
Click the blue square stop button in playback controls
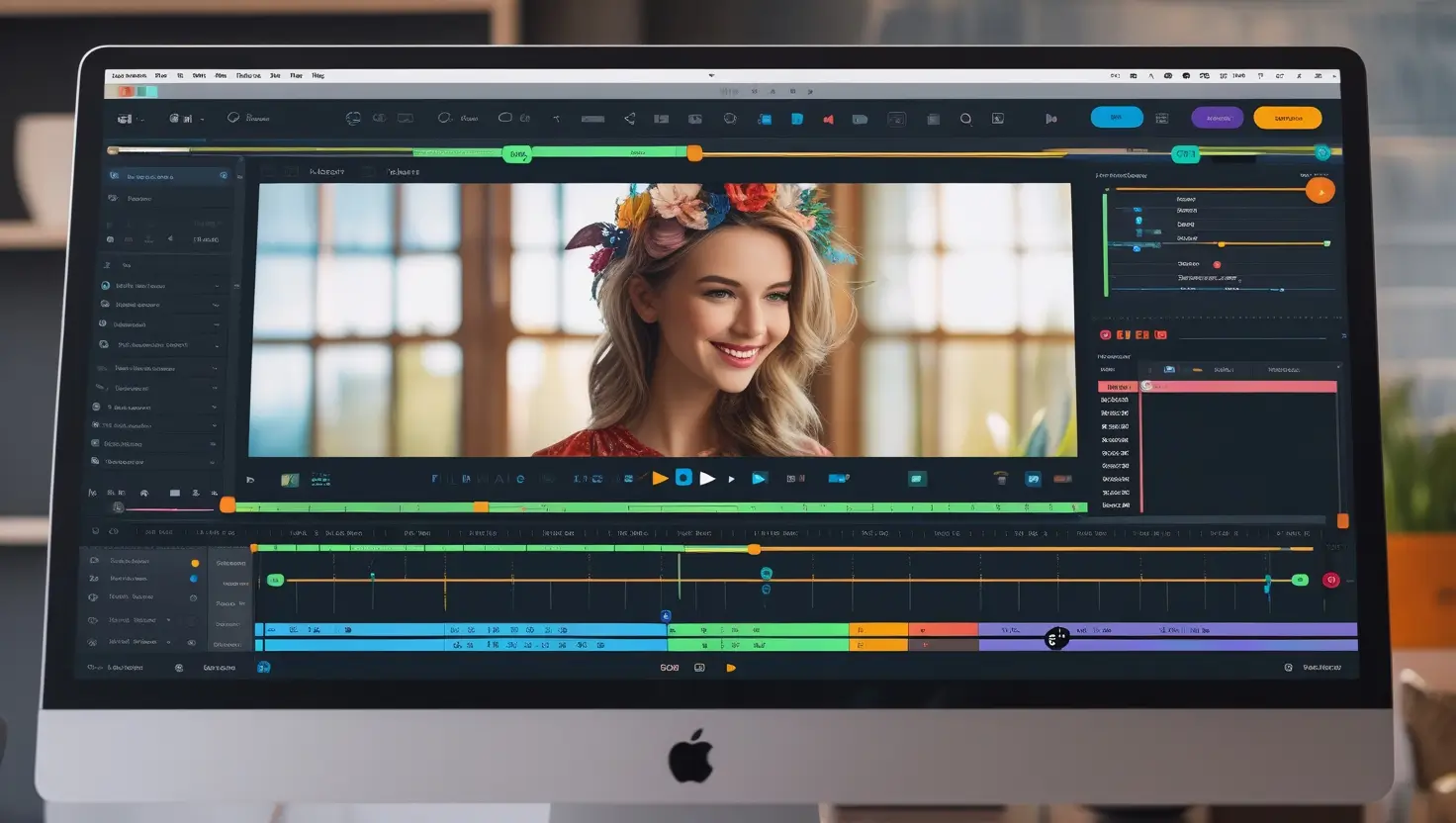tap(683, 478)
